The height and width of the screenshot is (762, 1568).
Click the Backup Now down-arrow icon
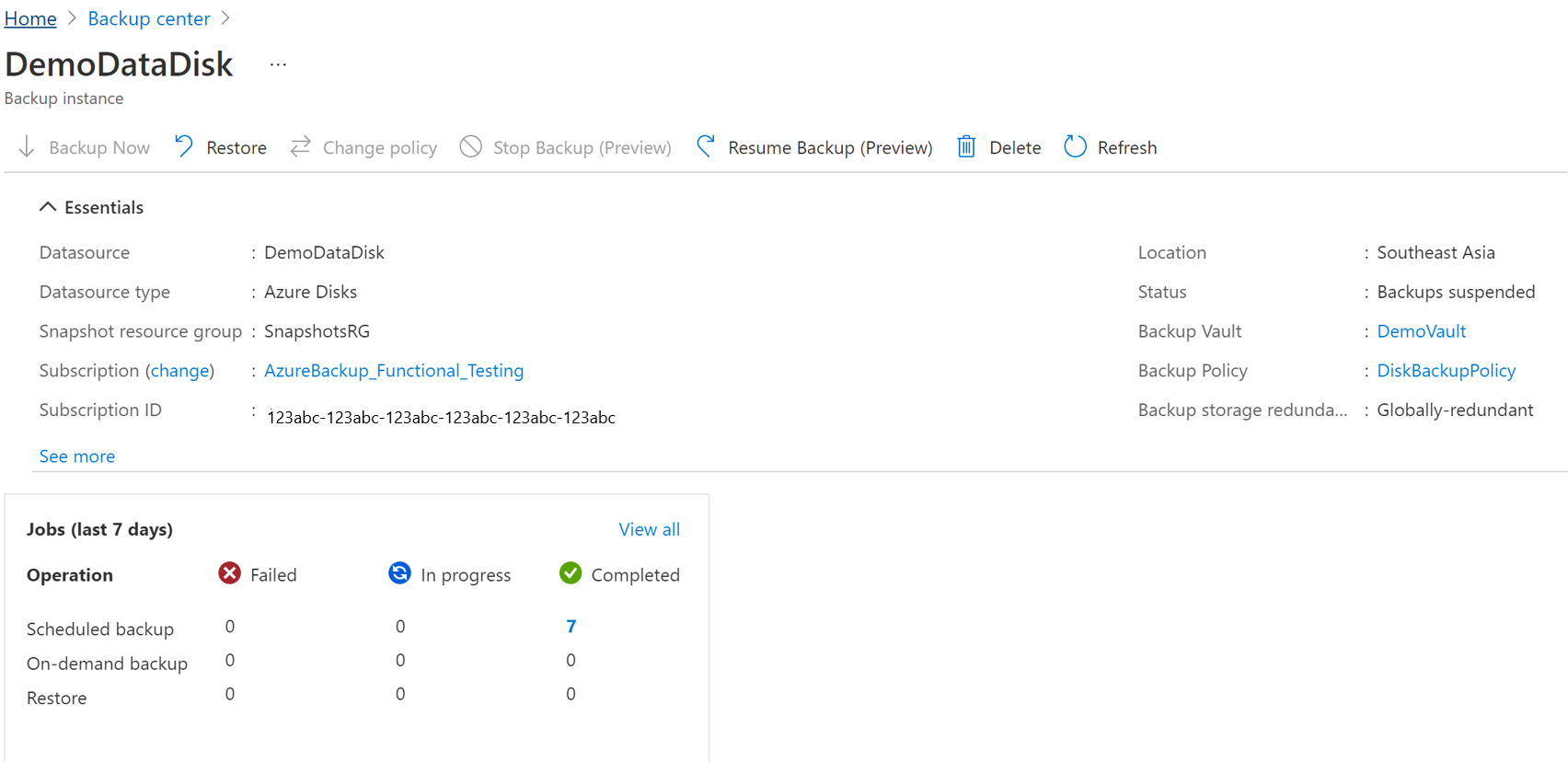(27, 147)
